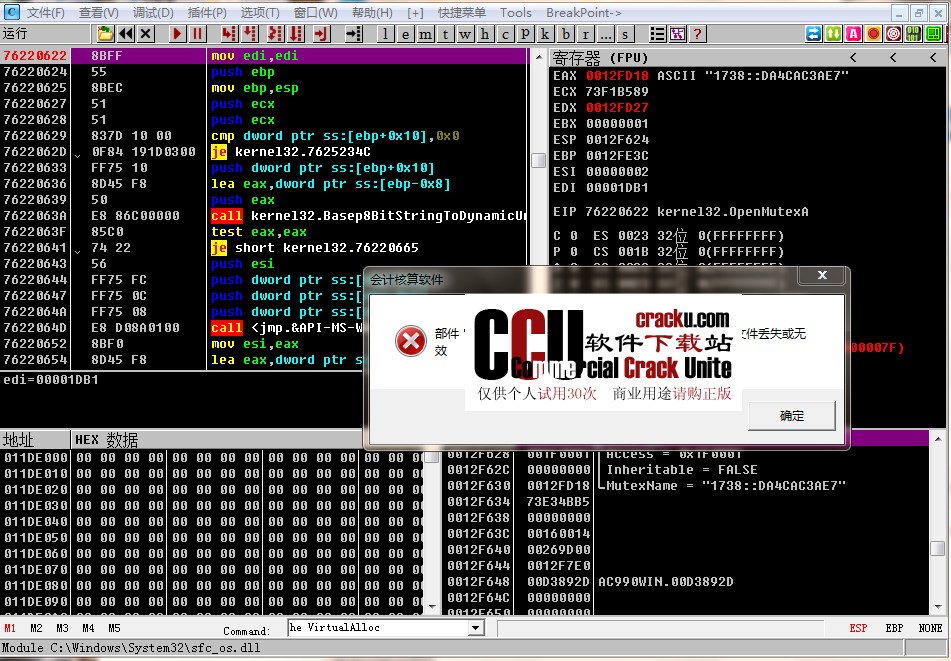
Task: Open the 调试(D) menu
Action: pyautogui.click(x=153, y=13)
